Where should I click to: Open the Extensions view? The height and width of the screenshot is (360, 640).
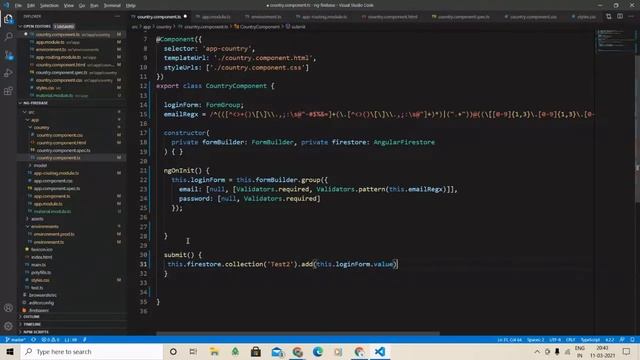8,91
